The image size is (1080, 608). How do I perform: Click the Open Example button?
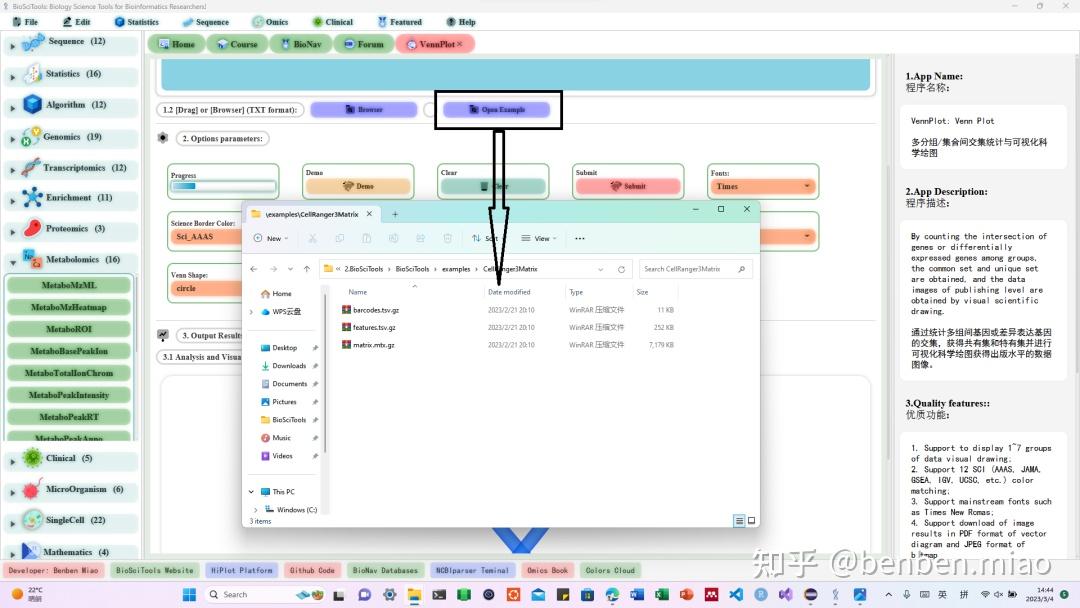pyautogui.click(x=497, y=110)
